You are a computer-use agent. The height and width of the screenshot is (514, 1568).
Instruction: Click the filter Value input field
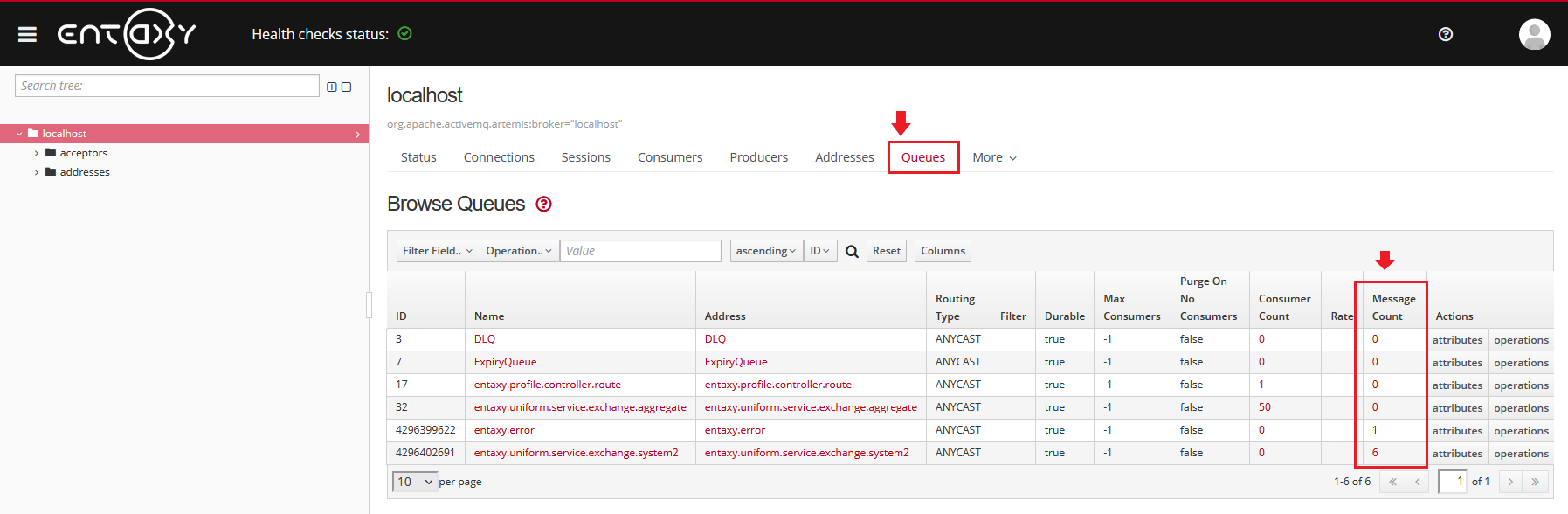640,251
